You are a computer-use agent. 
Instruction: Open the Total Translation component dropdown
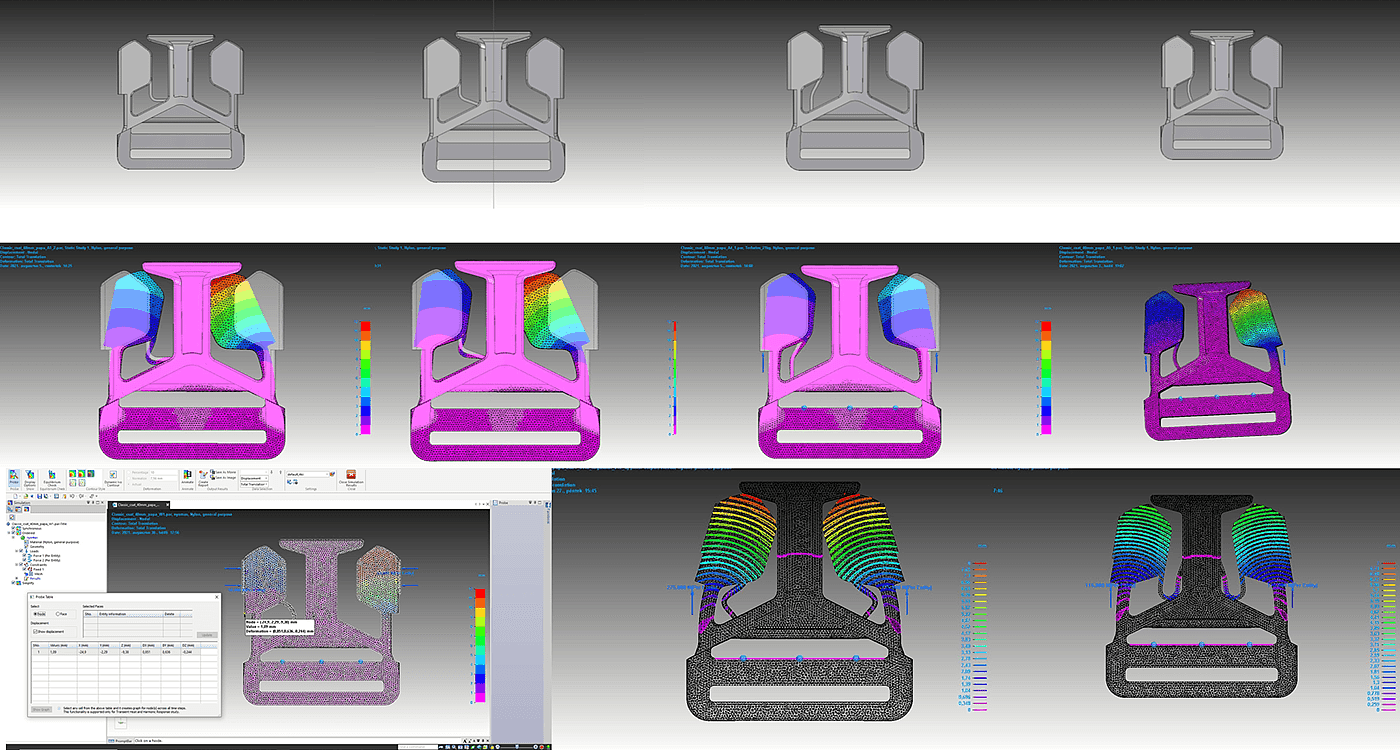point(253,484)
